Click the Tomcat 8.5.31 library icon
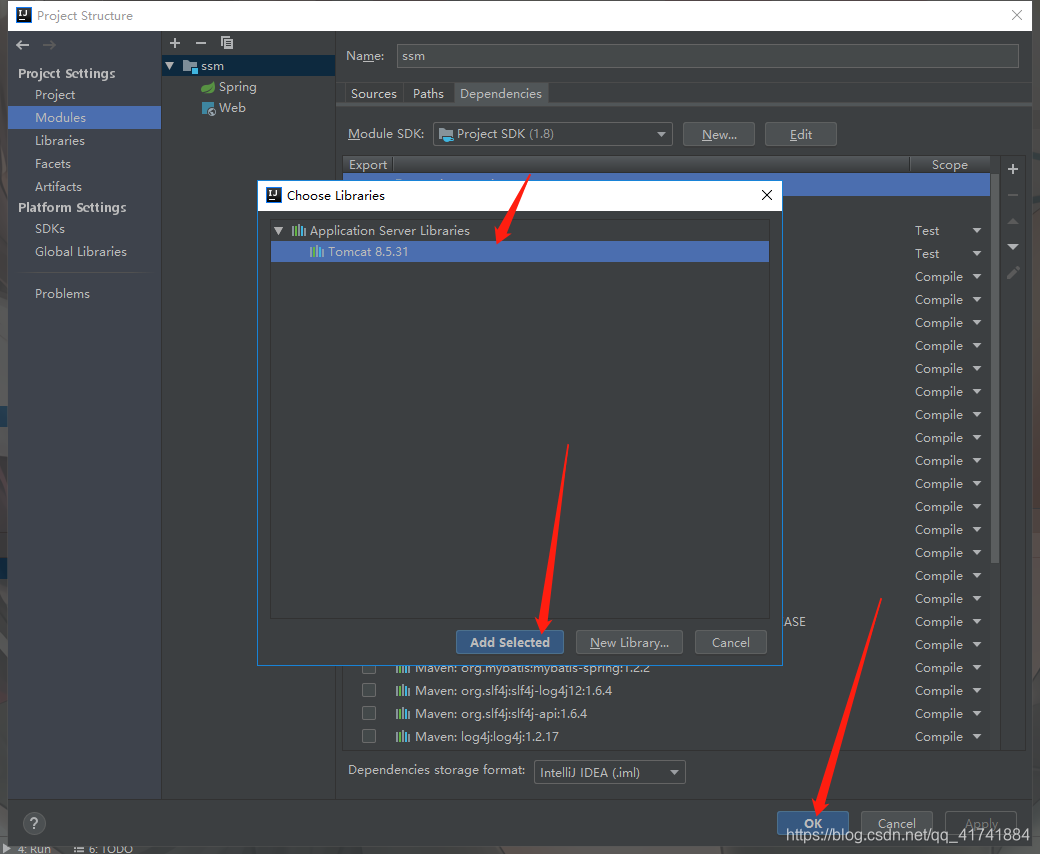Screen dimensions: 1040x854 [x=317, y=252]
